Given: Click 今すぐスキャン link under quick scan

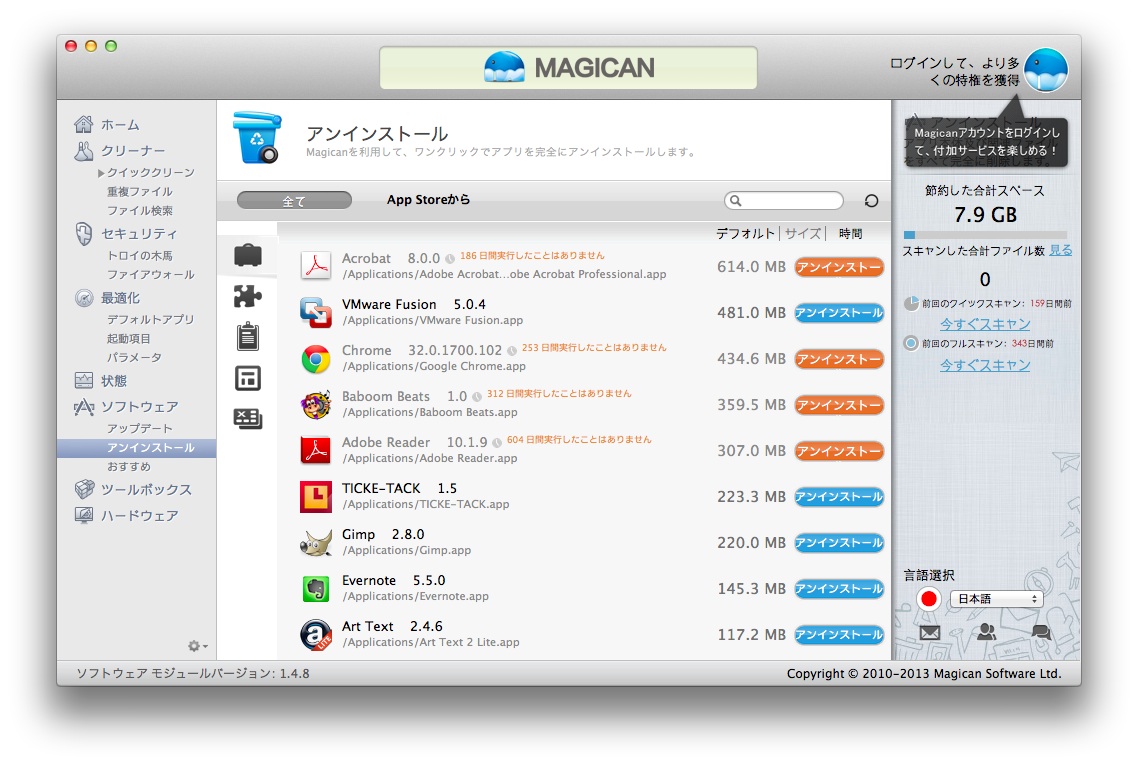Looking at the screenshot, I should tap(985, 324).
